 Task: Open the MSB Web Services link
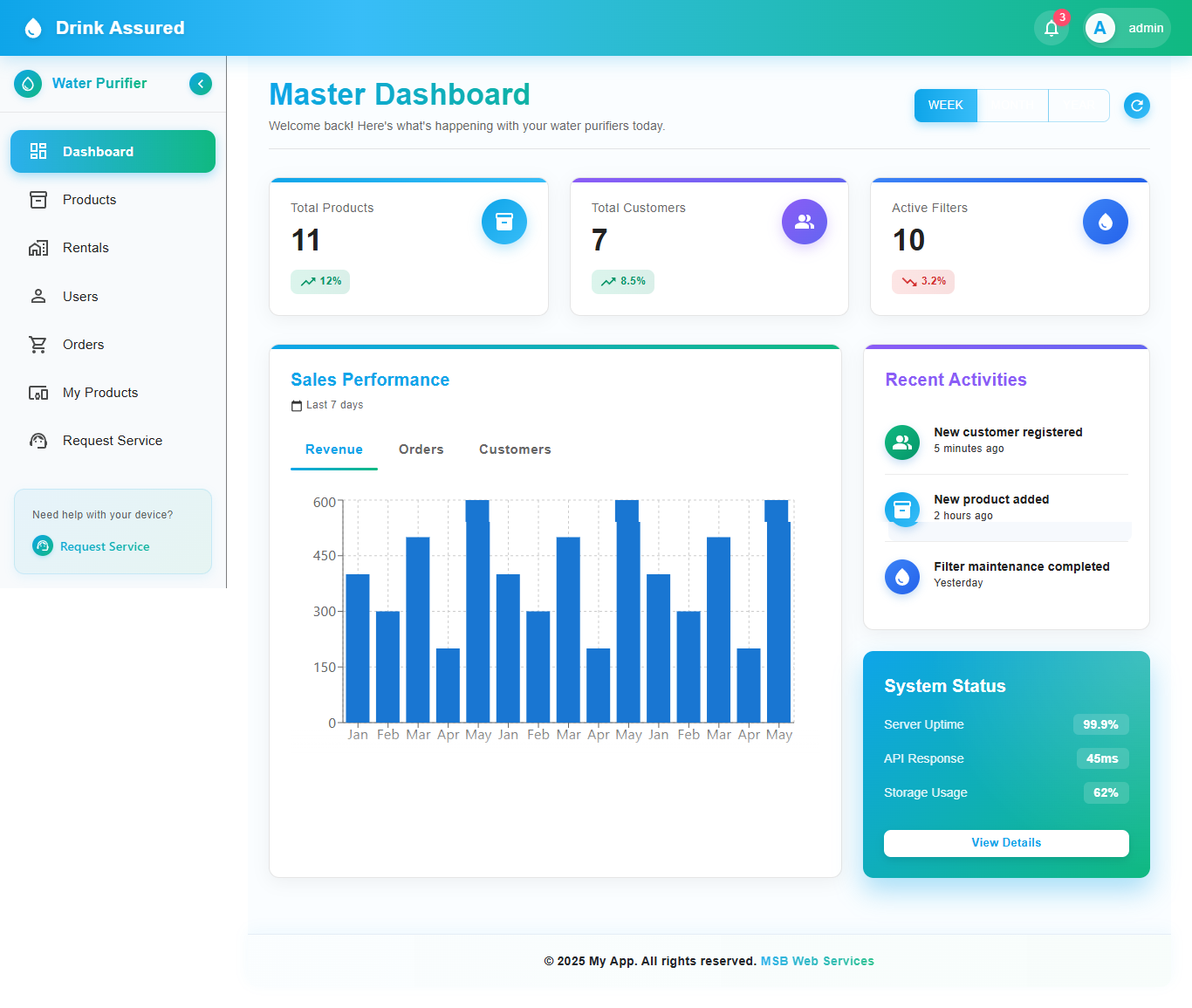pos(817,961)
